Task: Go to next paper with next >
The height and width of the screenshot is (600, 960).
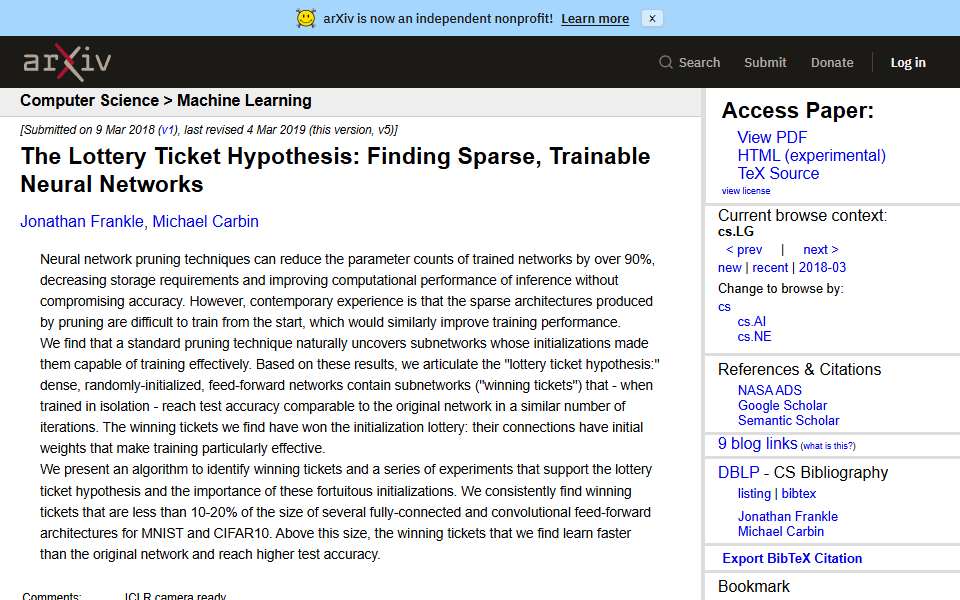Action: pyautogui.click(x=820, y=249)
